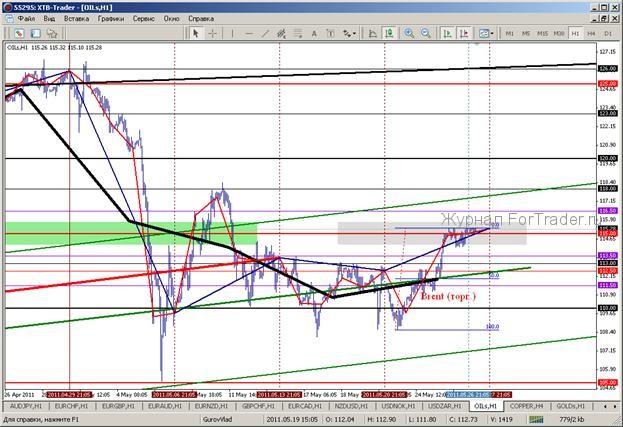Open the Файл menu
Screen dimensions: 623x427
25,18
